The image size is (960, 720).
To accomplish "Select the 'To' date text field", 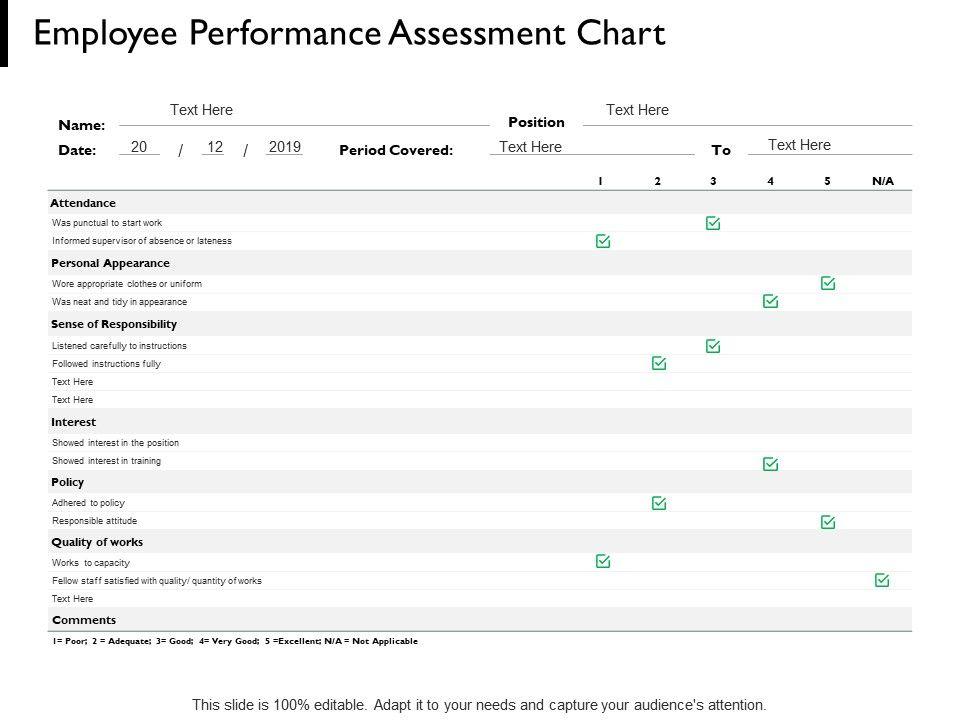I will click(x=799, y=145).
